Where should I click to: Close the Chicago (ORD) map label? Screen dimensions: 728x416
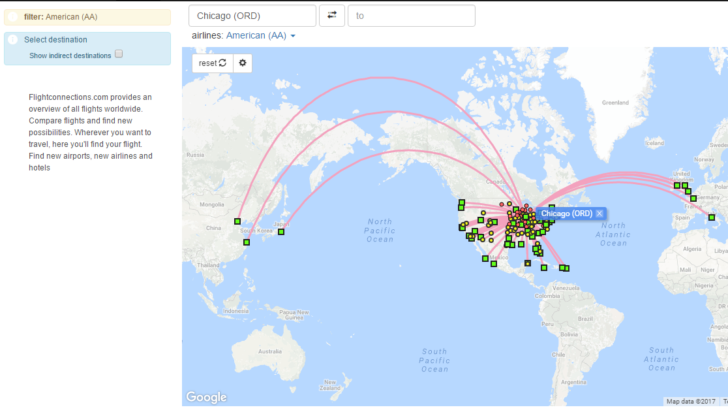point(599,214)
